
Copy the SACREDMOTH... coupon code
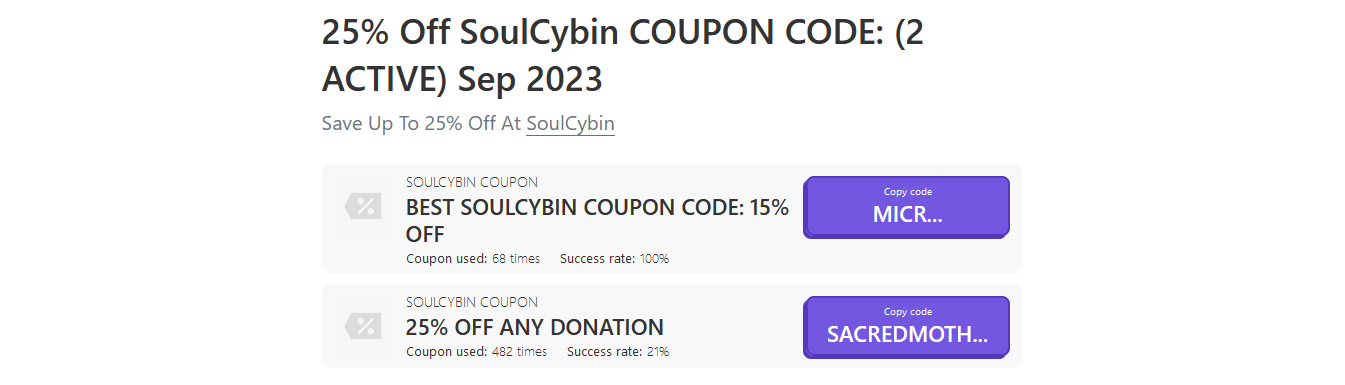907,327
